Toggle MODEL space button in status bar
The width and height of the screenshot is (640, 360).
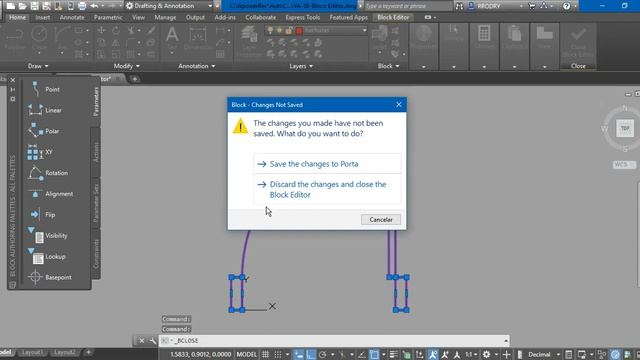[247, 354]
